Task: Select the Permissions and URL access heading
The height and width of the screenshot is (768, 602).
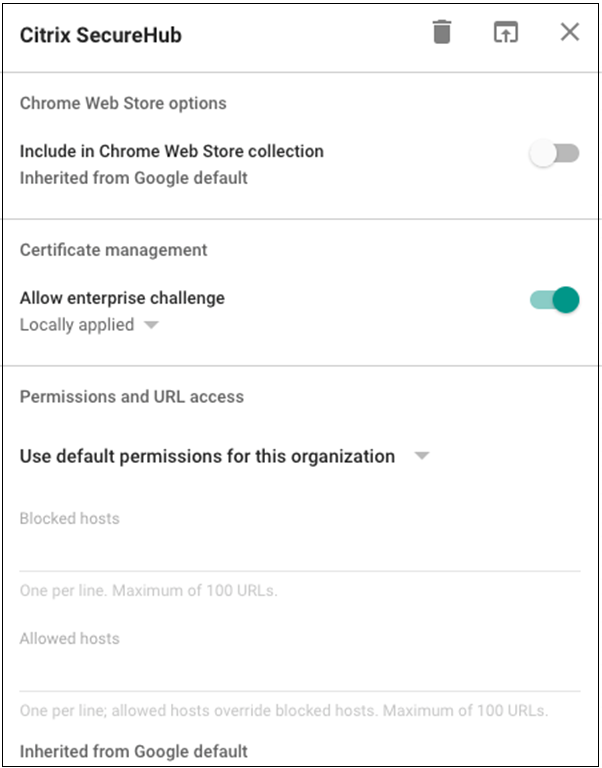Action: 132,396
